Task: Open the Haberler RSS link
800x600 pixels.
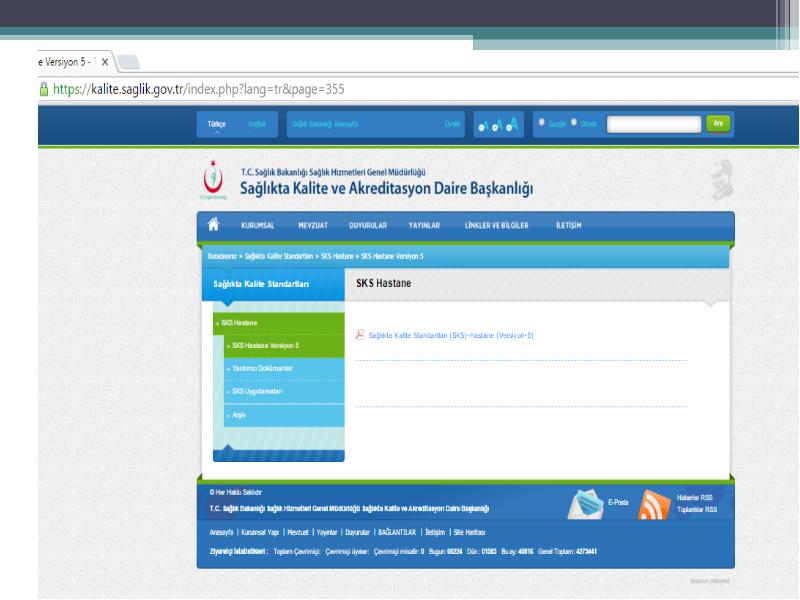Action: coord(694,497)
